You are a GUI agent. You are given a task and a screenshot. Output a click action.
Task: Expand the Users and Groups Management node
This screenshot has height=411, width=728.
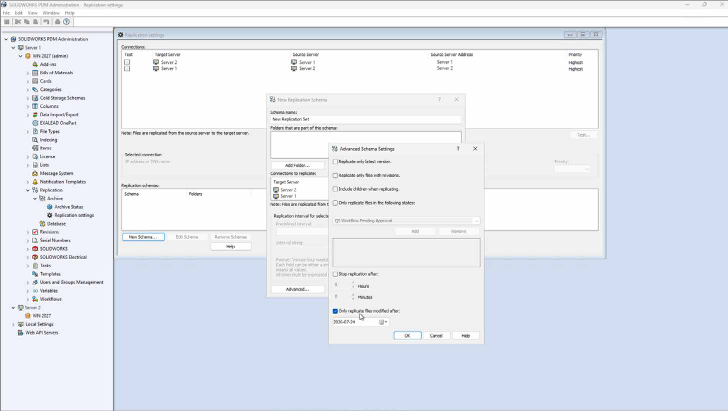(x=28, y=282)
